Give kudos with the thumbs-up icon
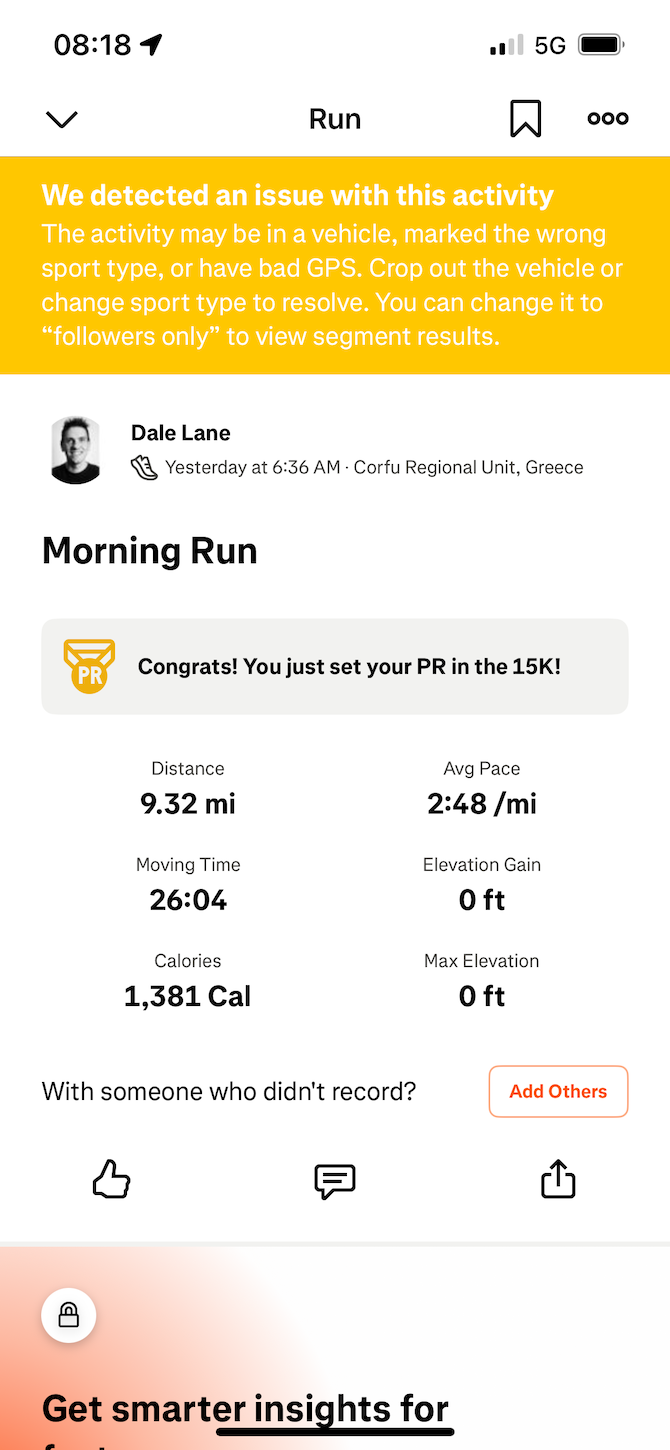 tap(112, 1180)
